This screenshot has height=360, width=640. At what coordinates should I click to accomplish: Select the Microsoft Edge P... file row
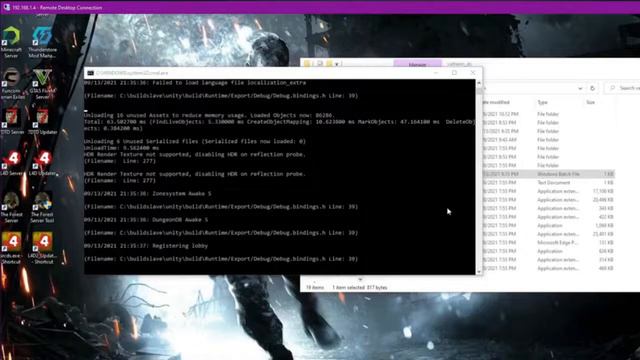[549, 242]
